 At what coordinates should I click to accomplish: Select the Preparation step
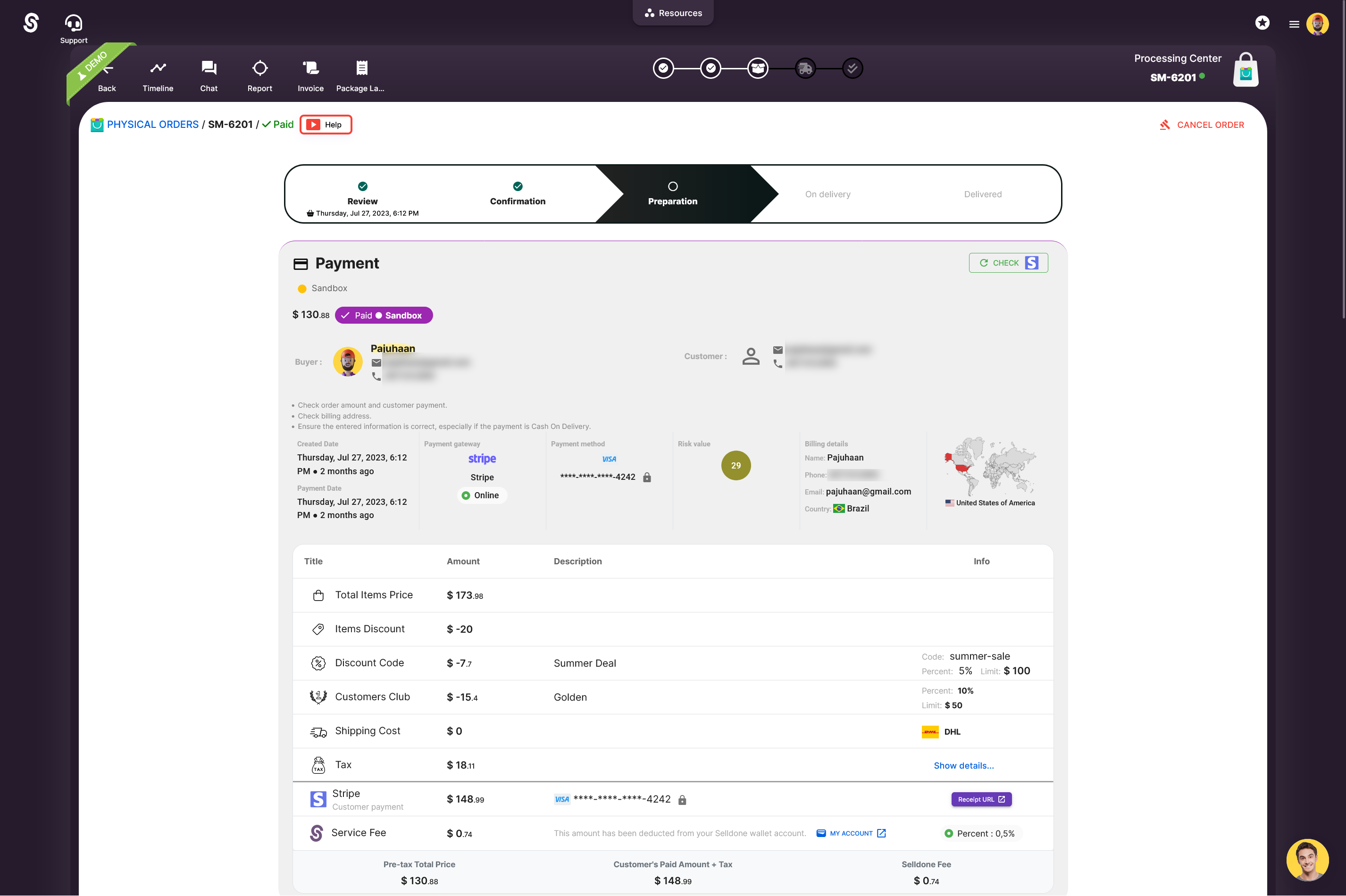672,194
